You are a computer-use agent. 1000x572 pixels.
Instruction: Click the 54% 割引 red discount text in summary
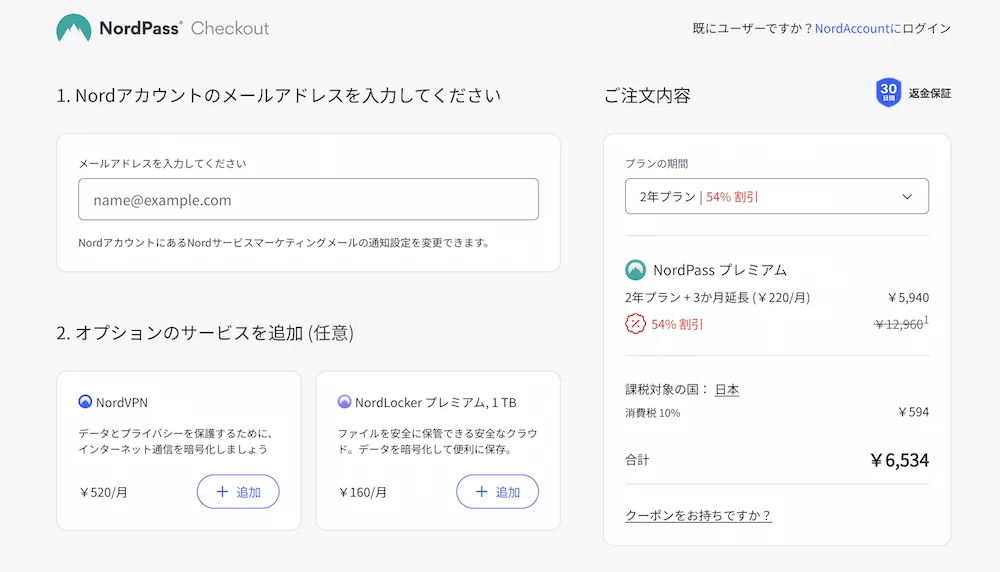[677, 324]
